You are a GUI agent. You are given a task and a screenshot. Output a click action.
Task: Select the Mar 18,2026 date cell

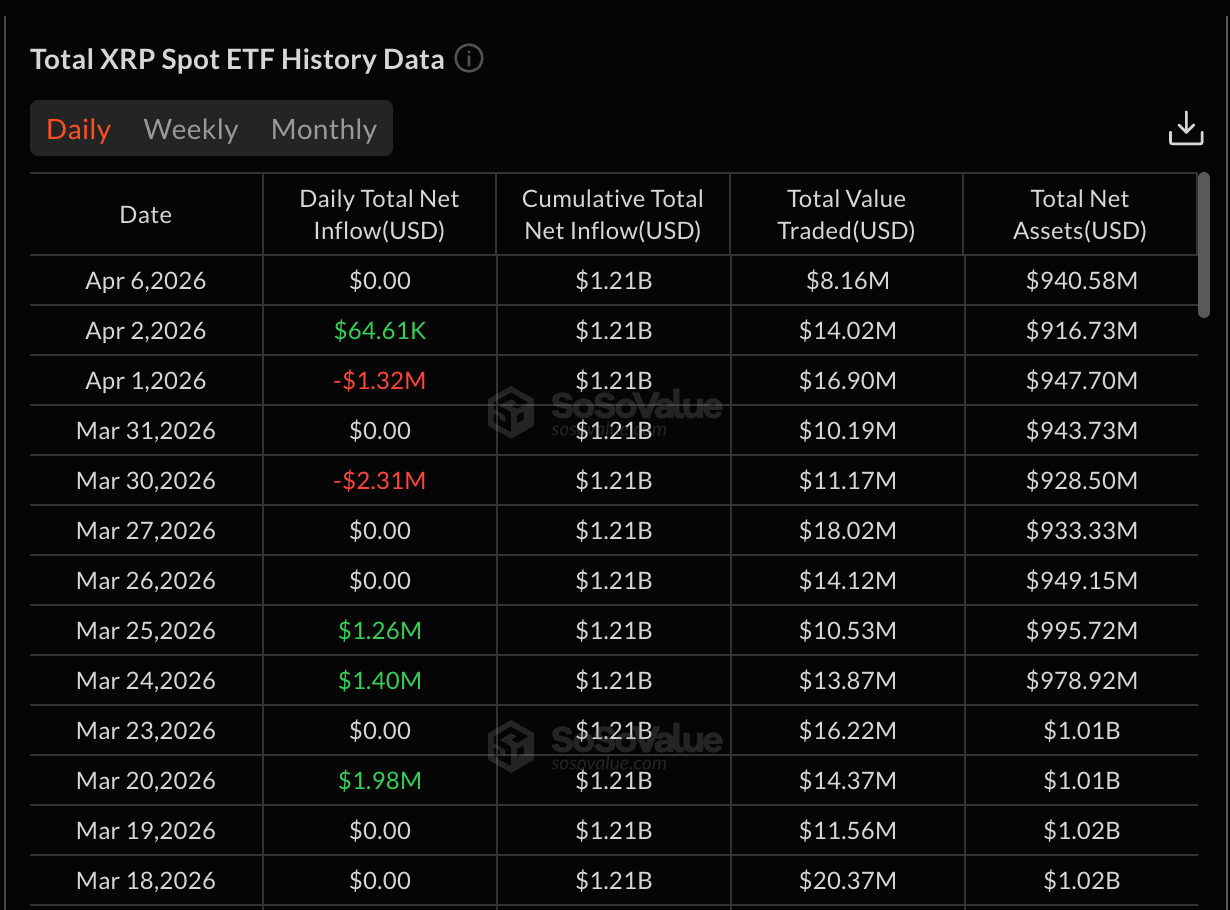click(x=146, y=881)
